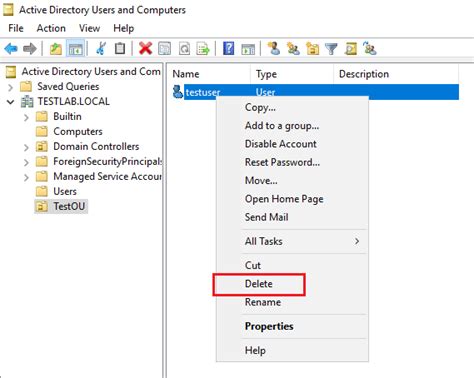474x378 pixels.
Task: Click the TESTLAB.LOCAL domain icon
Action: pos(27,102)
